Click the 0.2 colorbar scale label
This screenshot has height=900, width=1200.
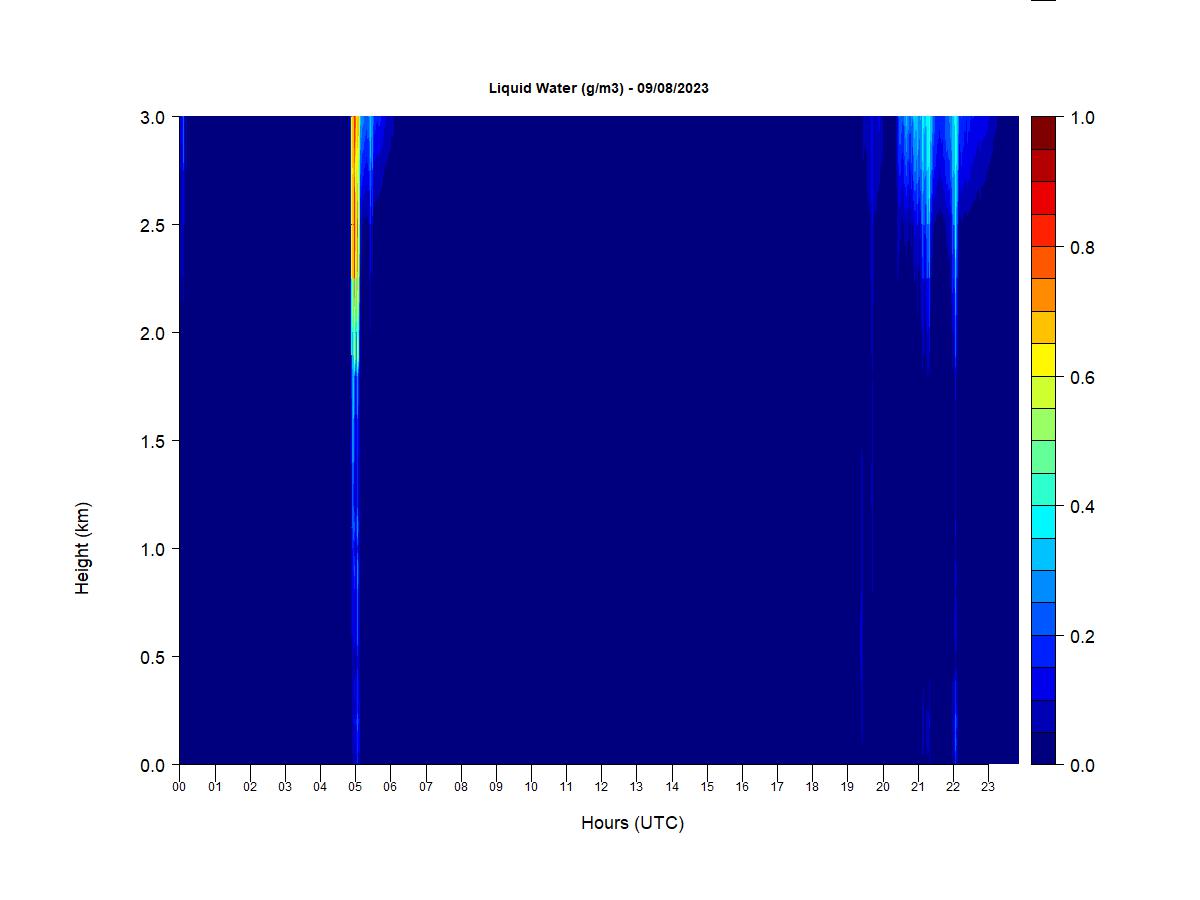(x=1082, y=636)
